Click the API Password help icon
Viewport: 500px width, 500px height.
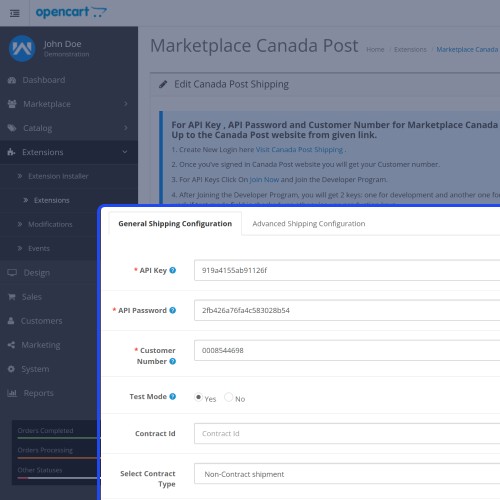(x=173, y=310)
